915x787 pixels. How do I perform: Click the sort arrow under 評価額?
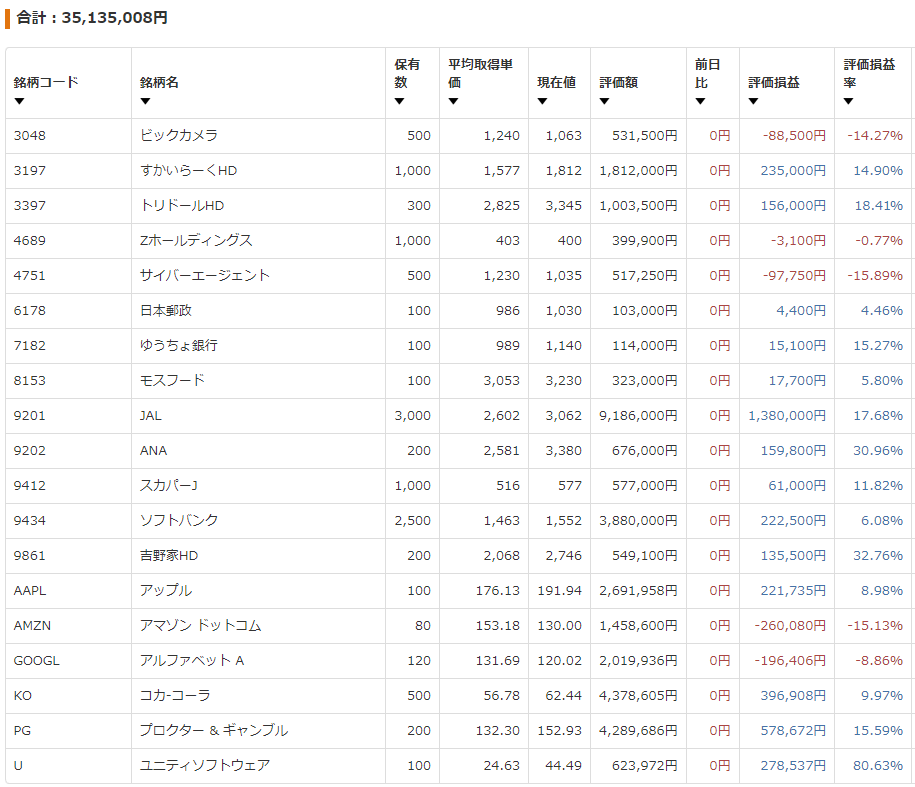tap(605, 101)
